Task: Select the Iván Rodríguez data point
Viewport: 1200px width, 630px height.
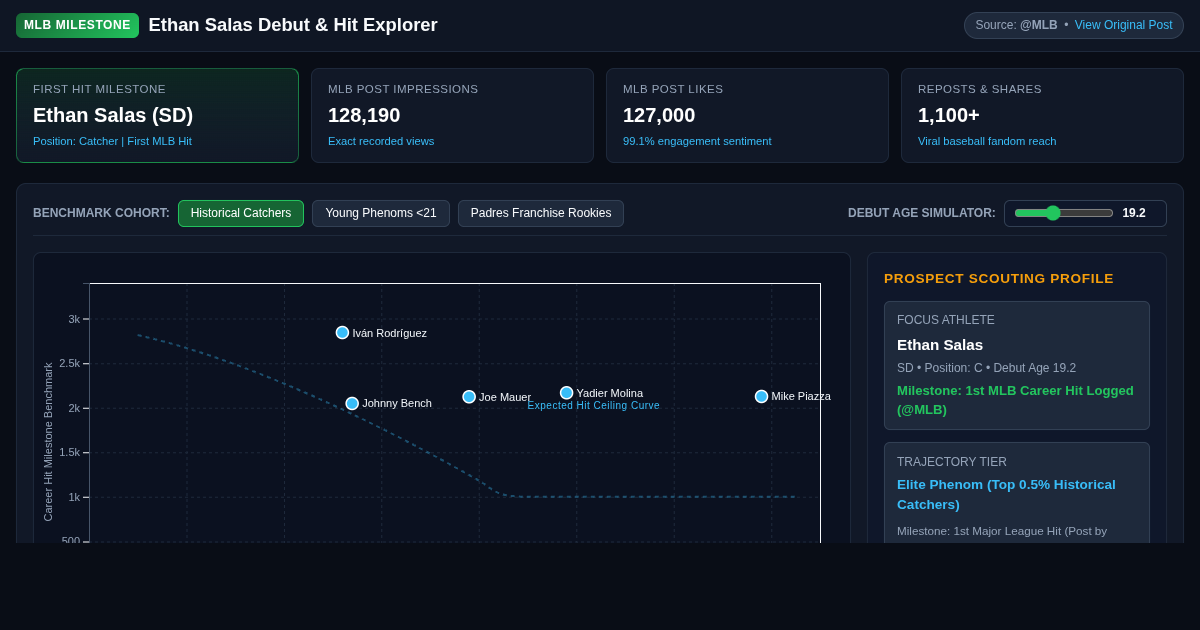Action: 342,333
